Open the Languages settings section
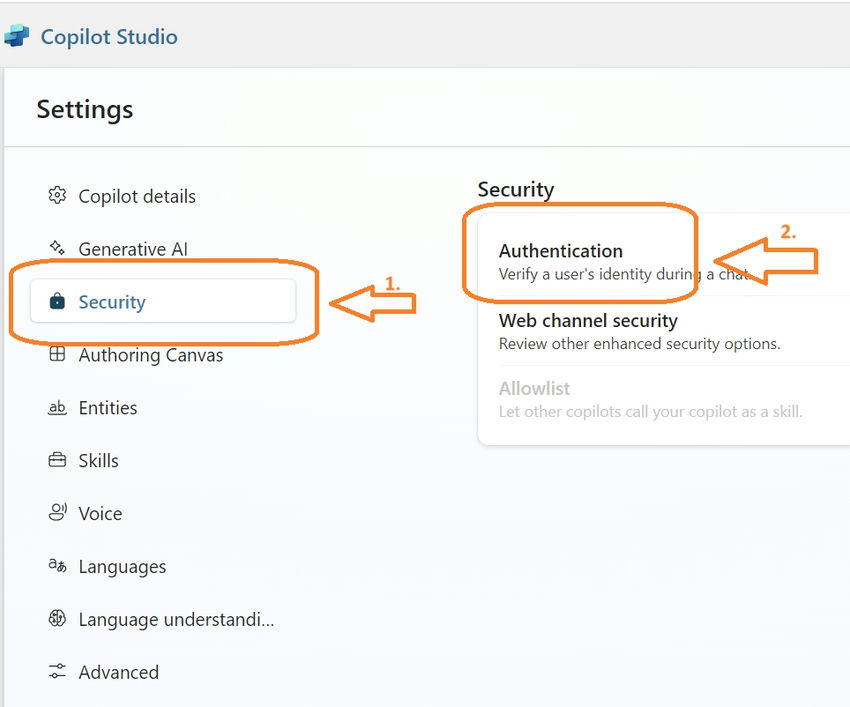This screenshot has height=707, width=850. coord(122,567)
